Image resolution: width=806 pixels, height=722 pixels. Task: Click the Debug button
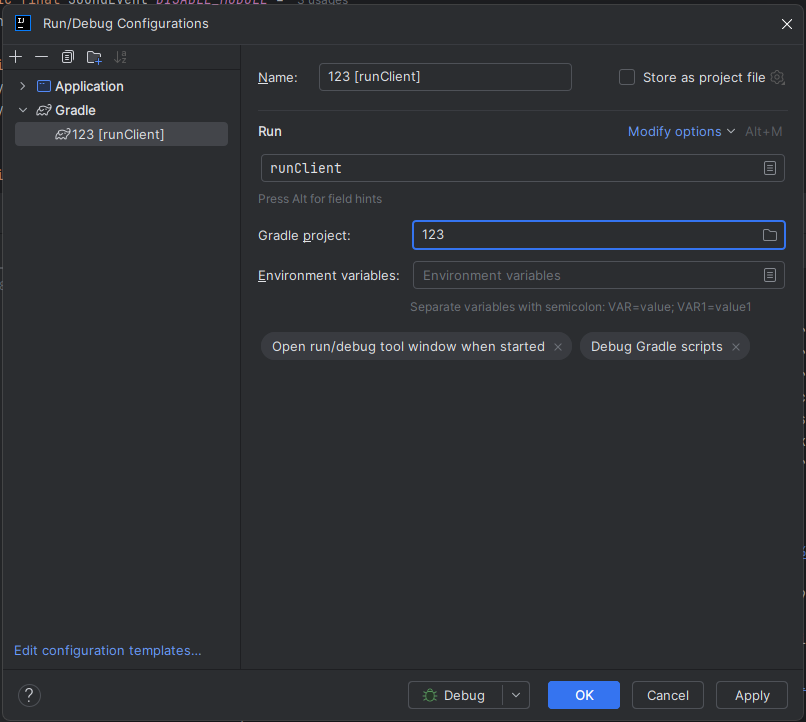pyautogui.click(x=455, y=695)
